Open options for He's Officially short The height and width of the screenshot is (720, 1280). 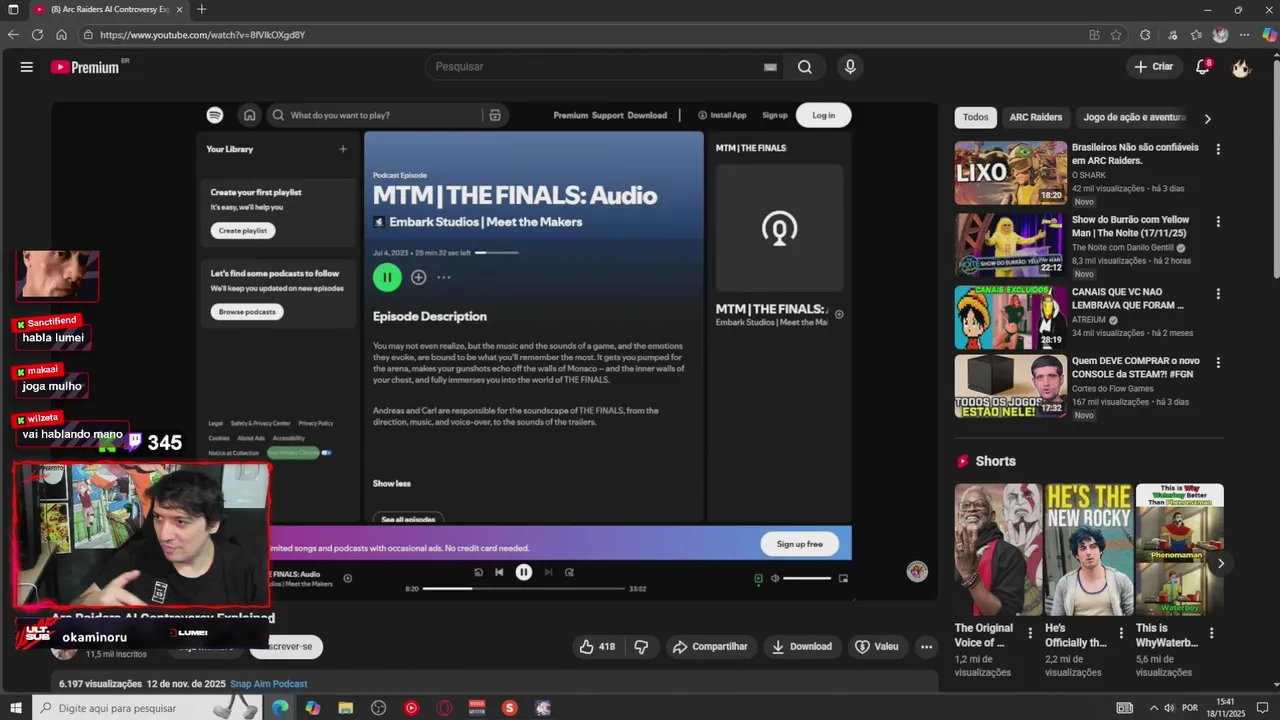1121,633
